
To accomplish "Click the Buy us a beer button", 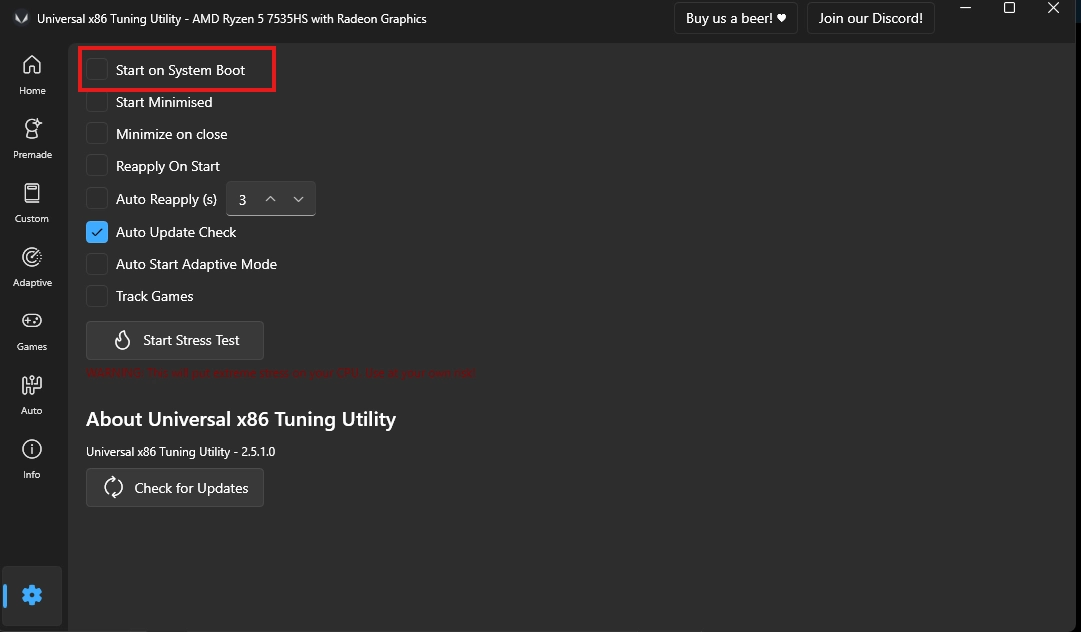I will [x=736, y=19].
